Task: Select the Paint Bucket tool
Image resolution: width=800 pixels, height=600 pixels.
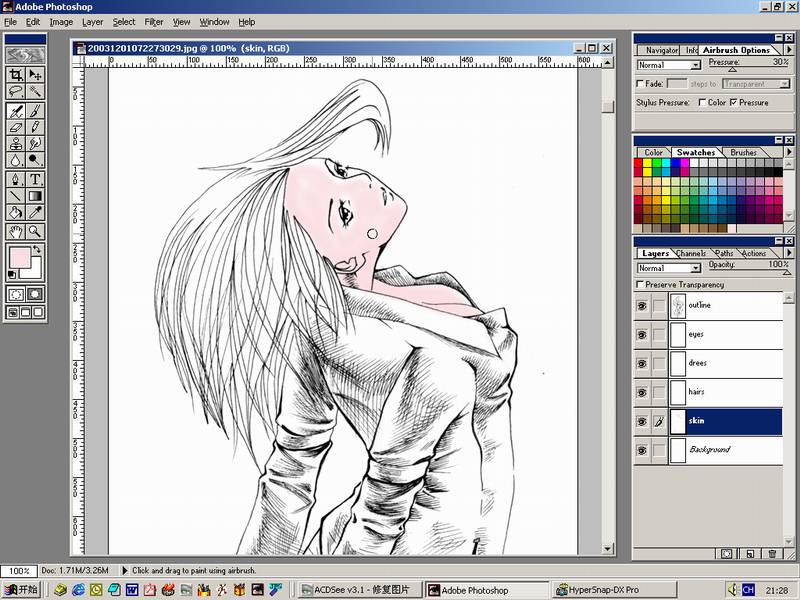Action: pyautogui.click(x=16, y=212)
